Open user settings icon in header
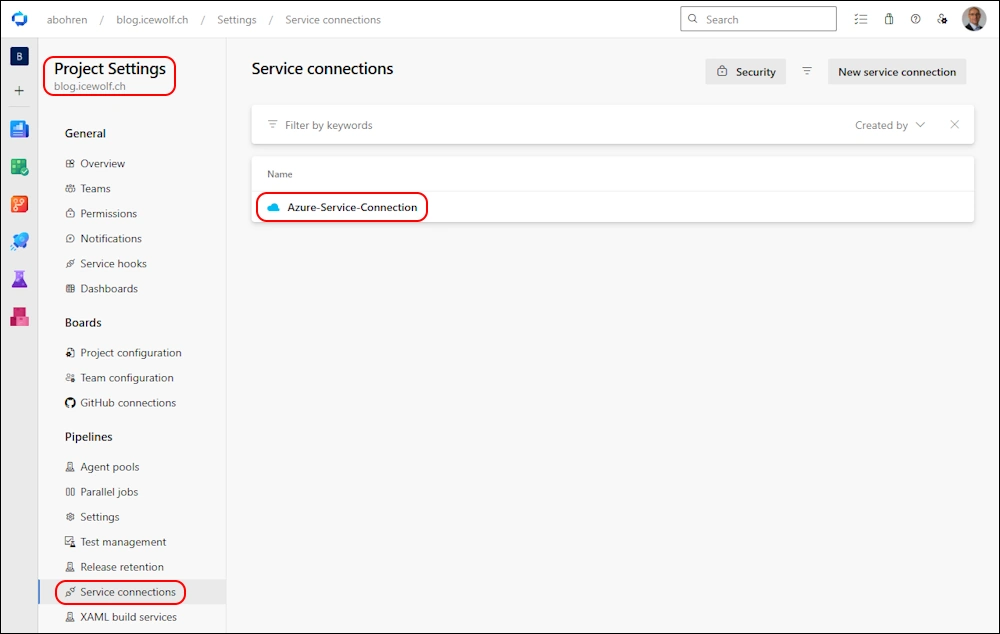Image resolution: width=1000 pixels, height=634 pixels. [x=942, y=19]
